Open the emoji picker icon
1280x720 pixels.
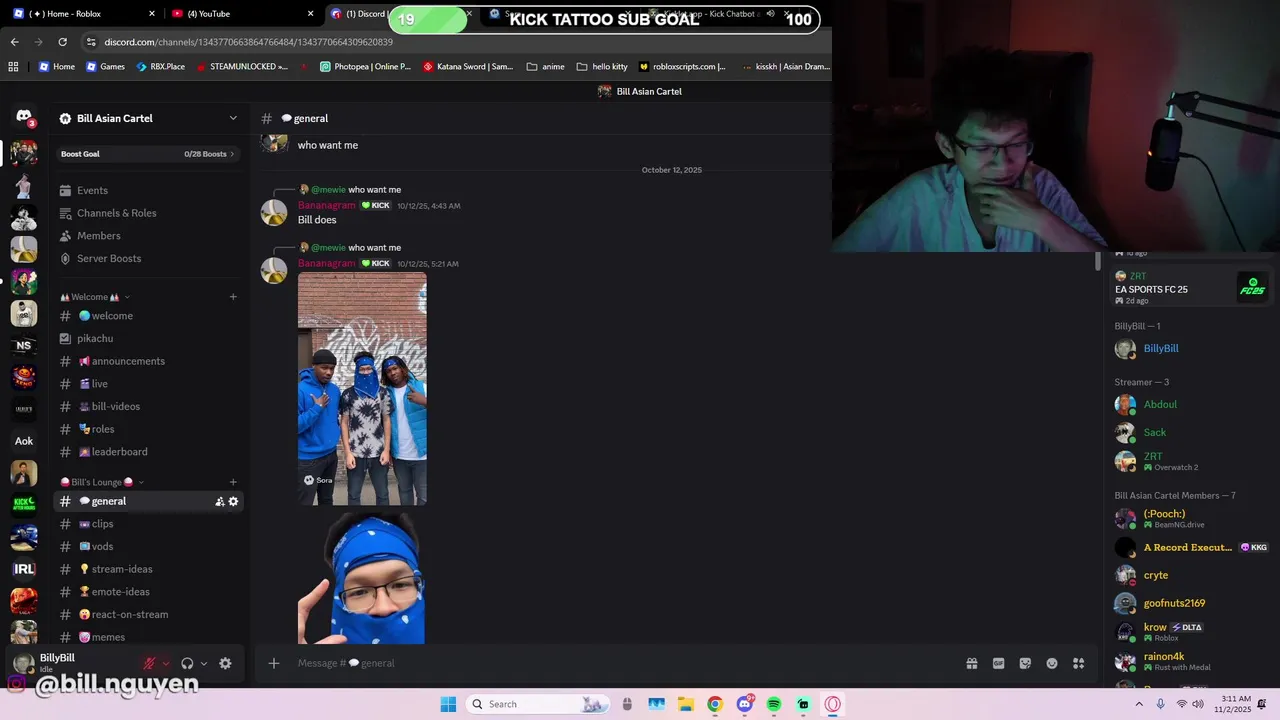(1052, 663)
